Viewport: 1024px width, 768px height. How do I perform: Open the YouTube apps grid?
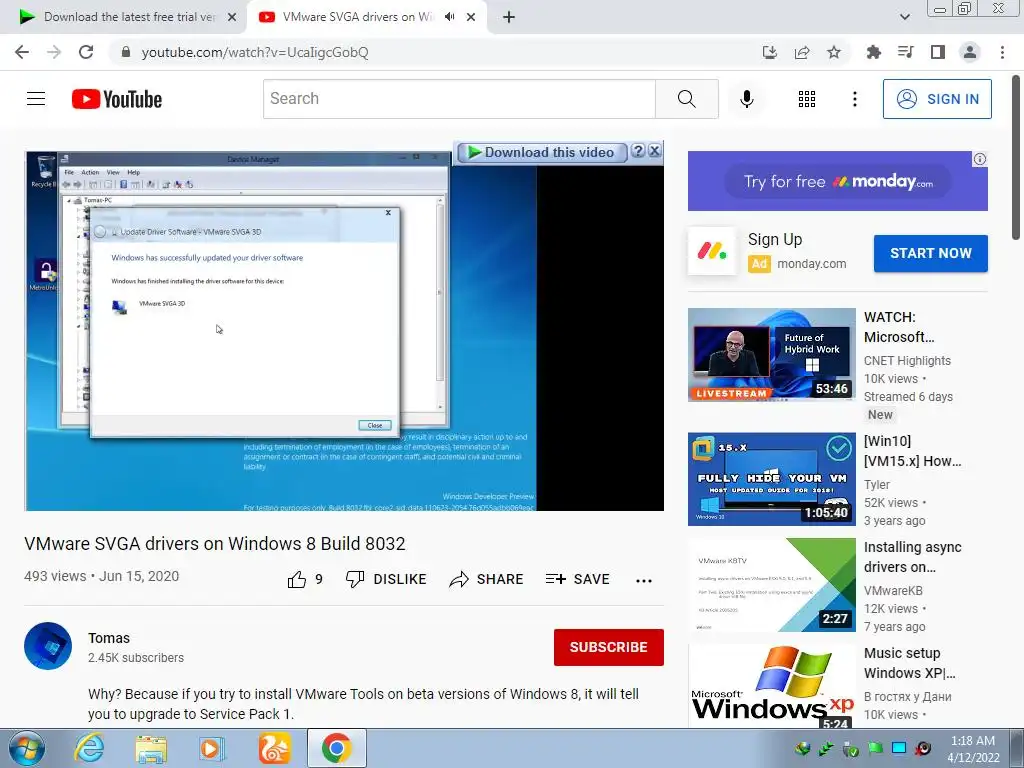pos(807,99)
